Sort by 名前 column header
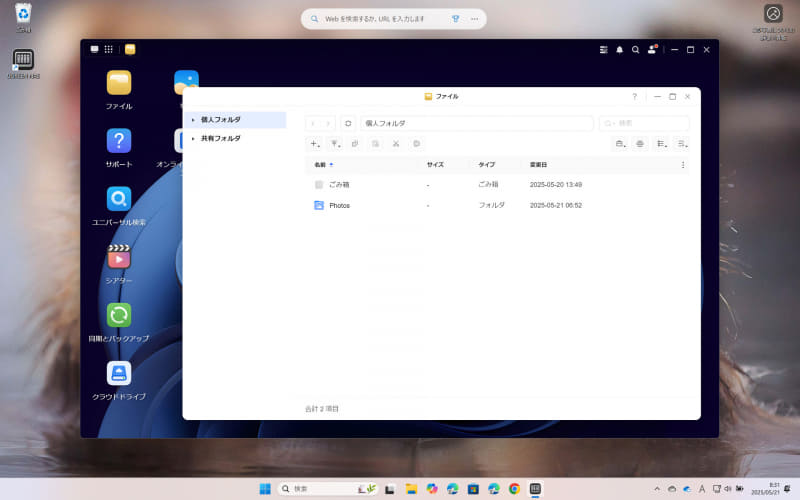Screen dimensions: 800x500 320,165
